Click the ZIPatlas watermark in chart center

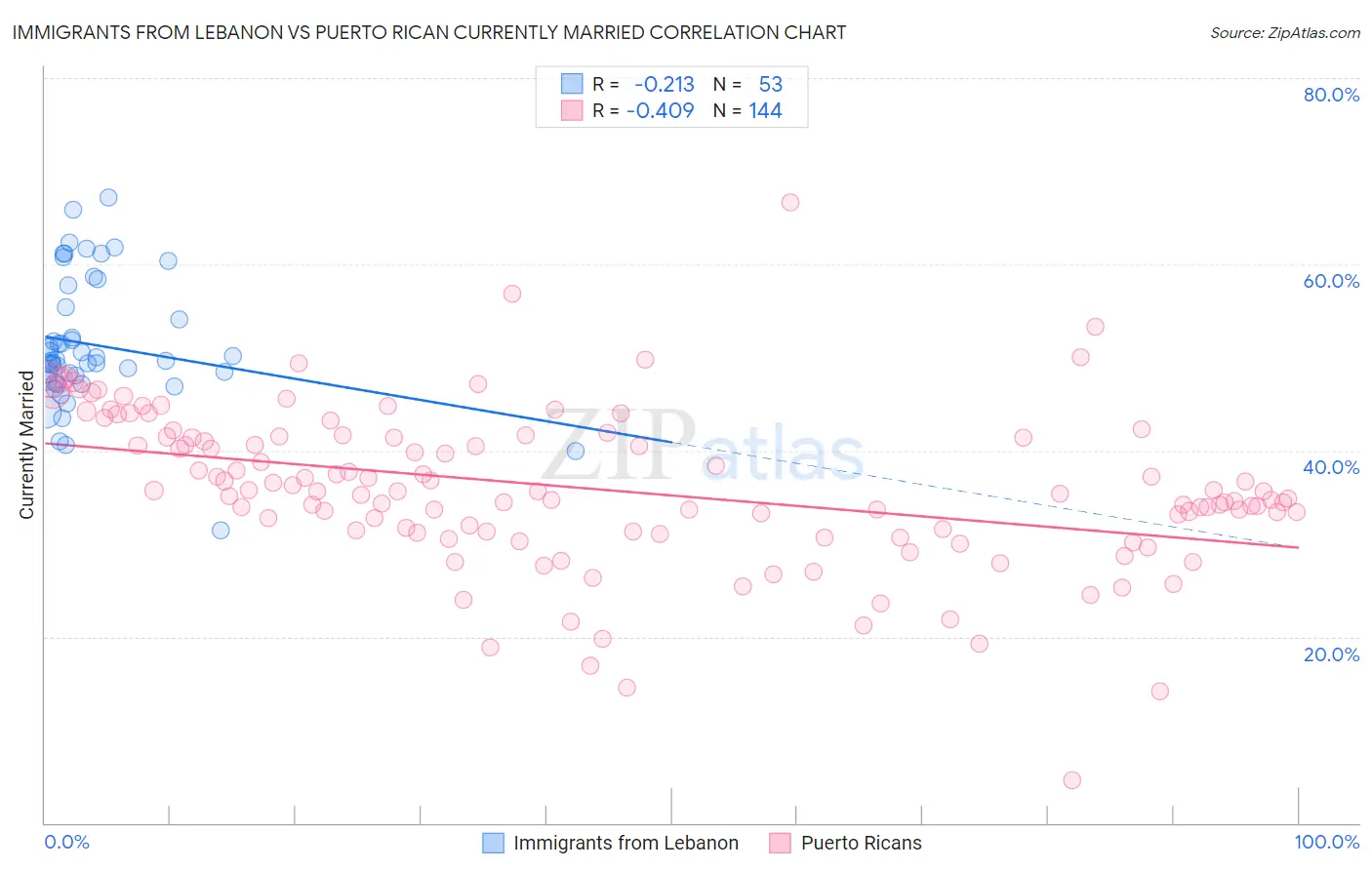coord(703,446)
